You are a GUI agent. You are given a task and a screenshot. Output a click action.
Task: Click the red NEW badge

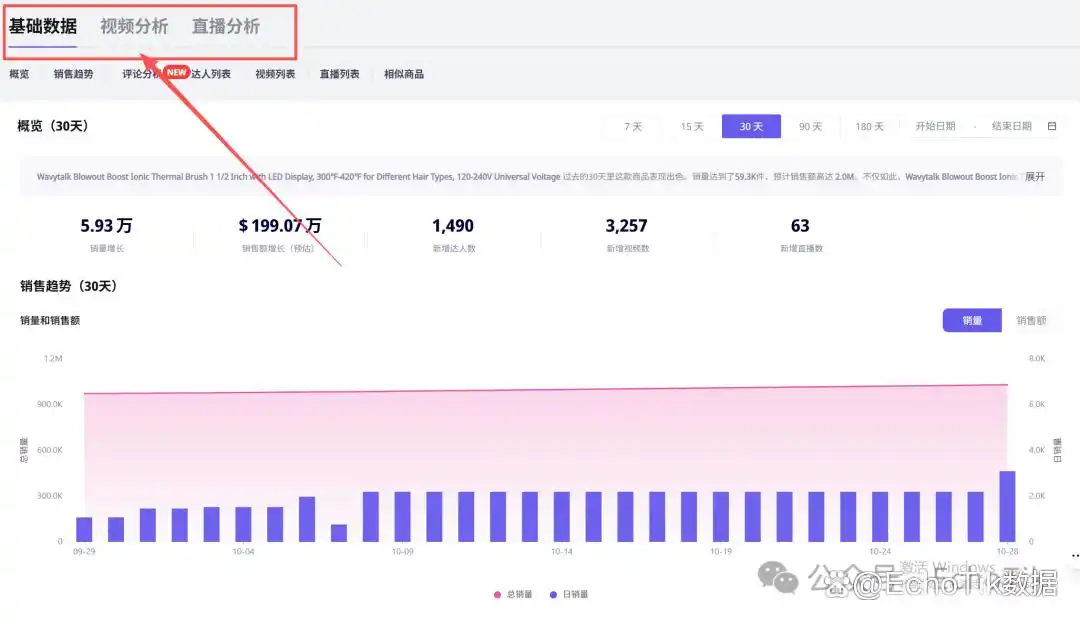(x=177, y=72)
